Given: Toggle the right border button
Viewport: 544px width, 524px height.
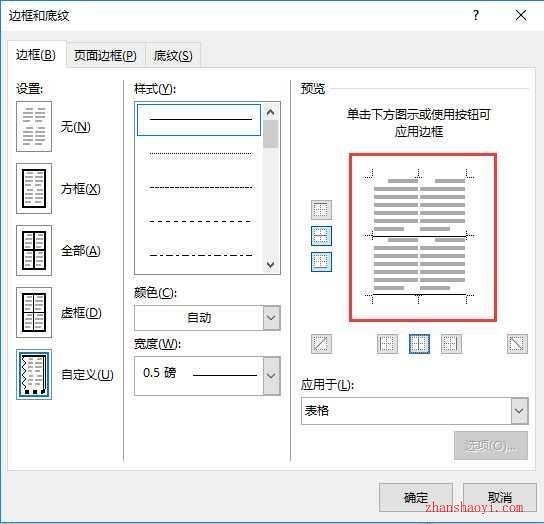Looking at the screenshot, I should tap(451, 344).
